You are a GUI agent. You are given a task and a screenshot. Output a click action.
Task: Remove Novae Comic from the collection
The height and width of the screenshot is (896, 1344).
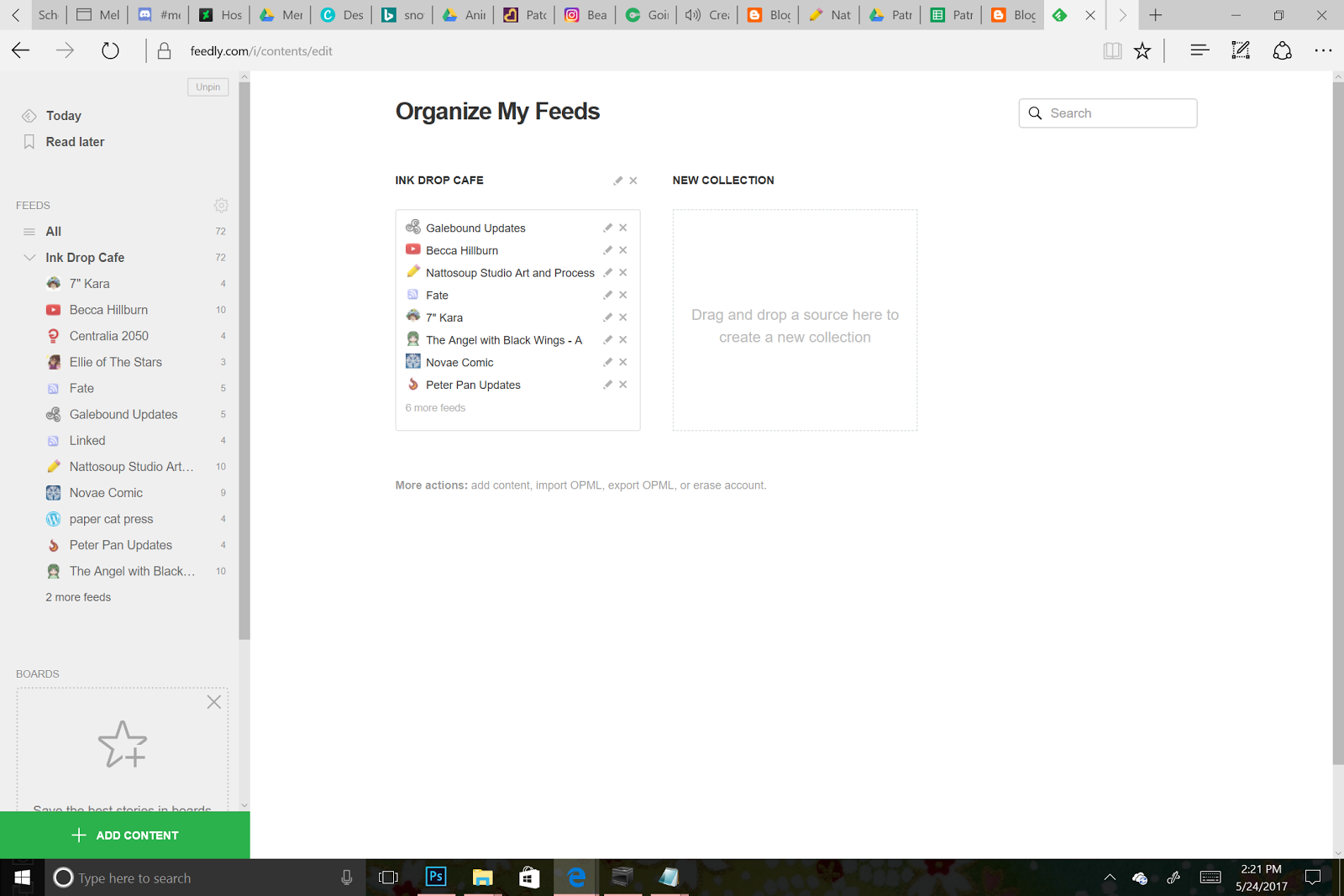[623, 362]
